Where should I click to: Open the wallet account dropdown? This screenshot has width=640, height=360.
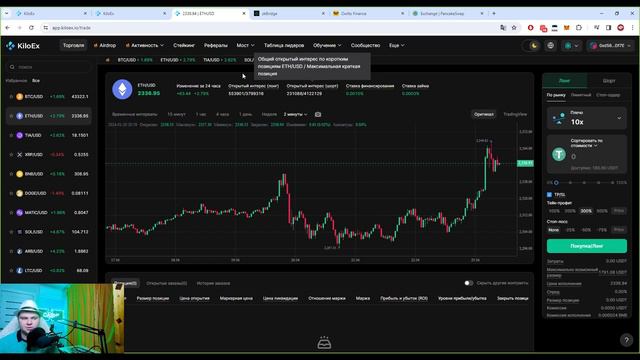(x=611, y=46)
